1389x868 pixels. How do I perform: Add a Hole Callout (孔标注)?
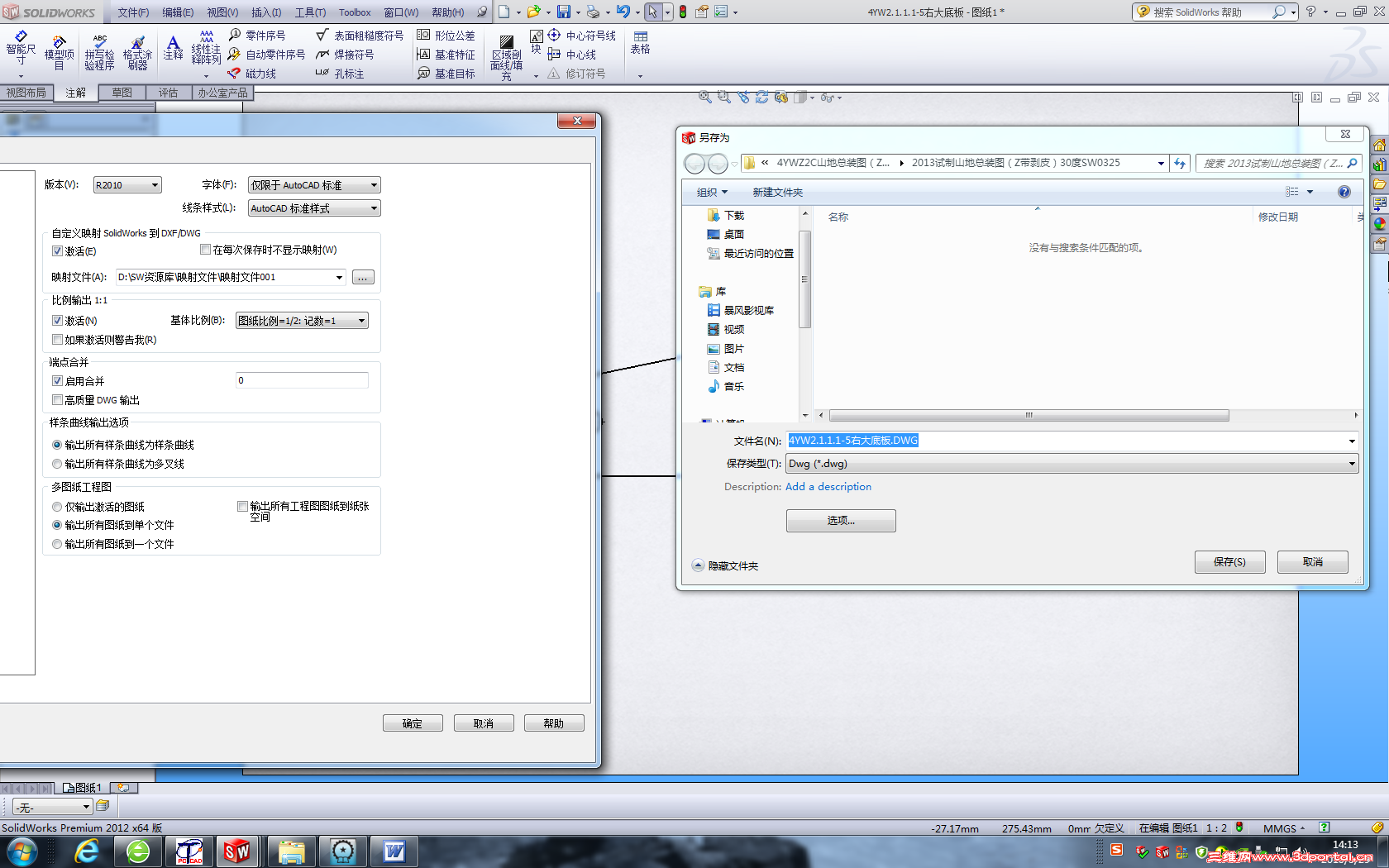(x=340, y=73)
